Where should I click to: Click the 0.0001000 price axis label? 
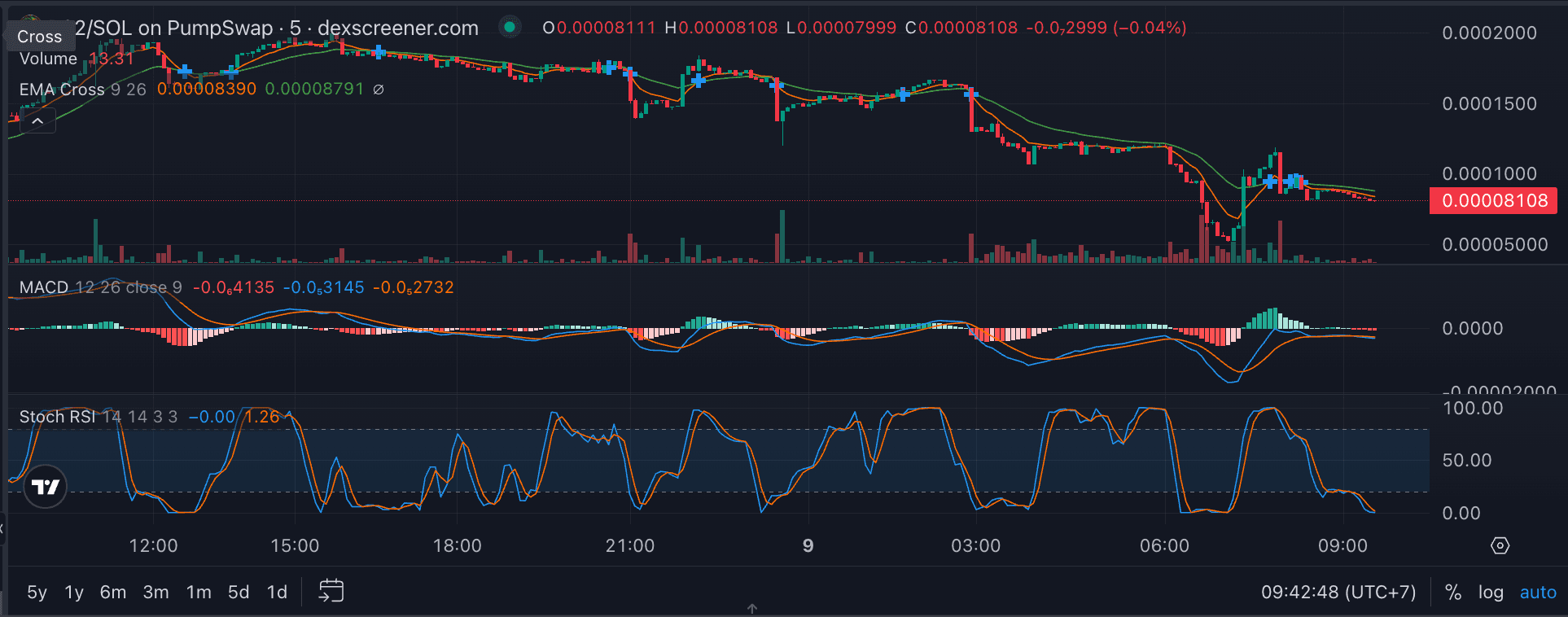point(1489,173)
